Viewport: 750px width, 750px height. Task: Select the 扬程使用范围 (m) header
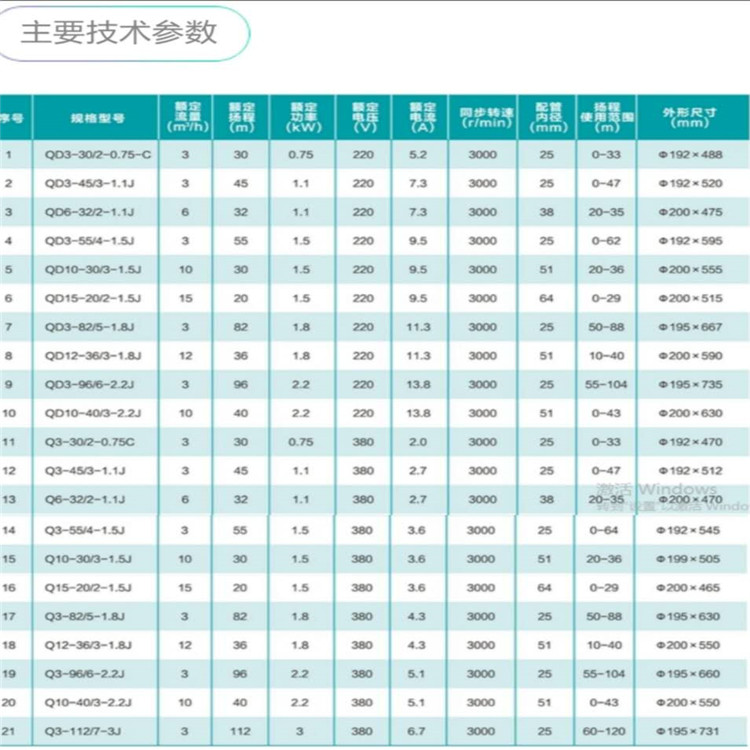click(606, 117)
